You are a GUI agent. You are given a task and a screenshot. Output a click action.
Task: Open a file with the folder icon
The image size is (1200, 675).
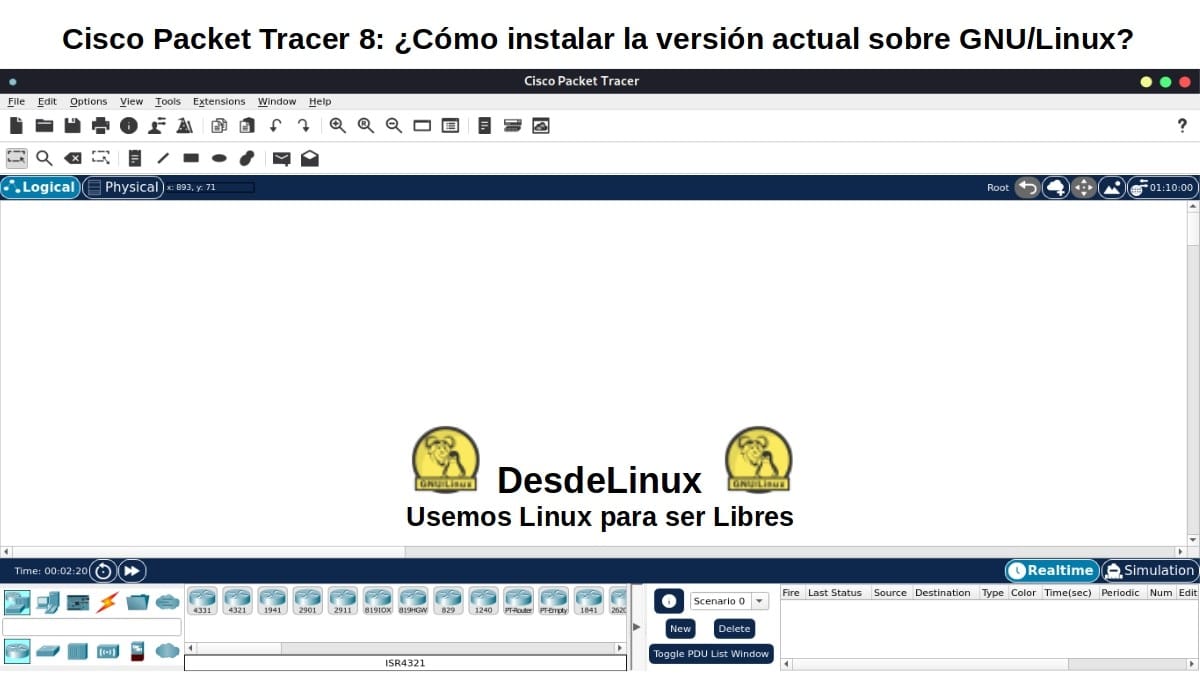44,125
